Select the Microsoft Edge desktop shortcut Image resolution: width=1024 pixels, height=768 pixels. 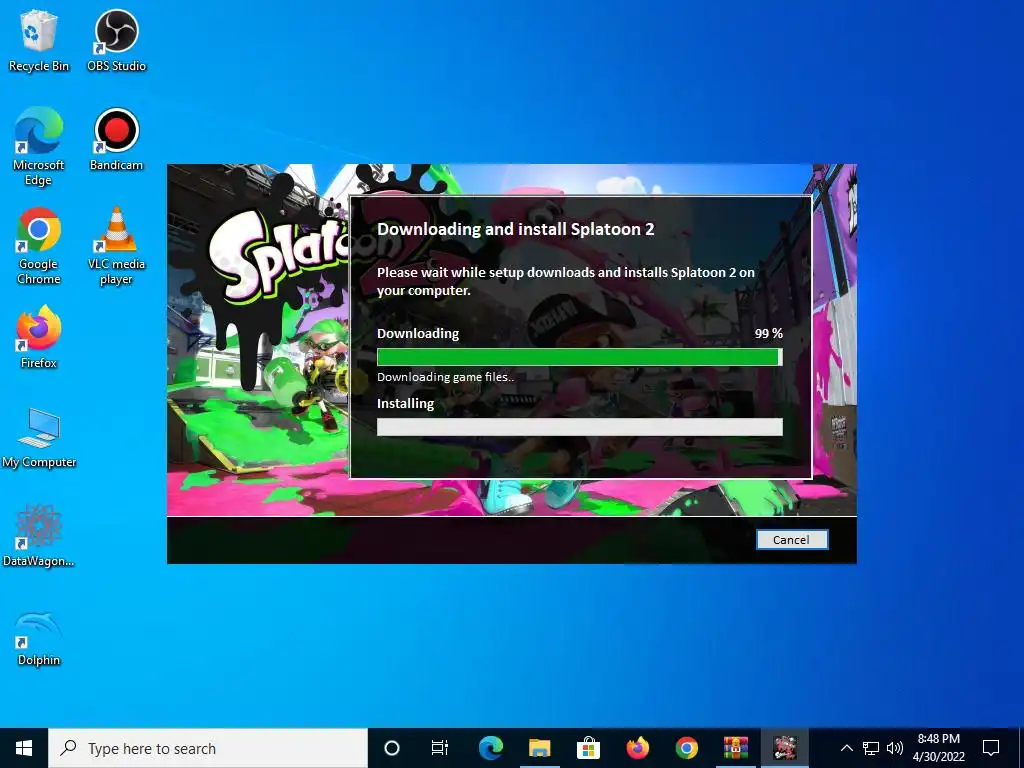click(39, 148)
